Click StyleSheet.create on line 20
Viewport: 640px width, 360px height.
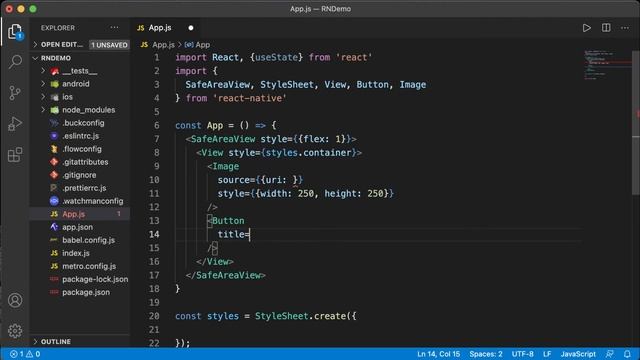click(x=300, y=316)
